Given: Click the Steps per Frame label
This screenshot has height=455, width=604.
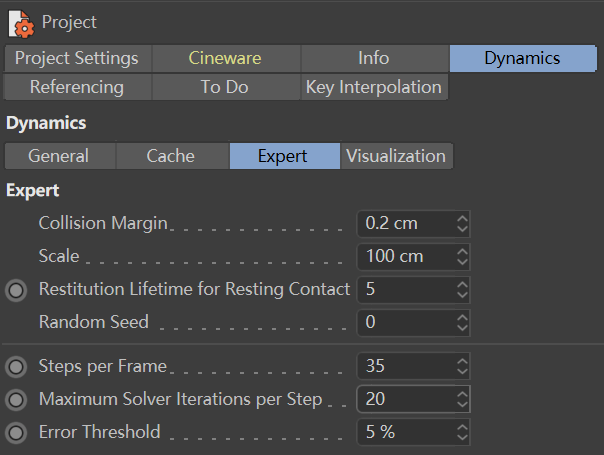Looking at the screenshot, I should (x=102, y=366).
